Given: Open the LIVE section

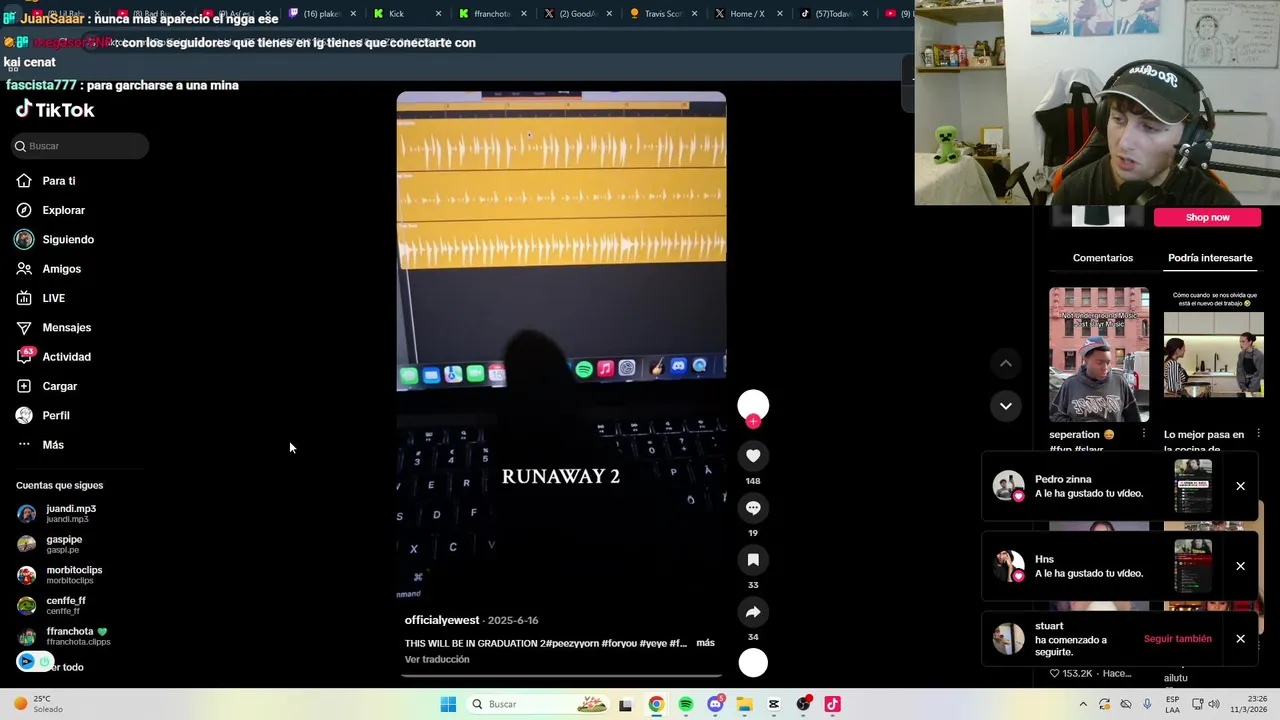Looking at the screenshot, I should 40,298.
